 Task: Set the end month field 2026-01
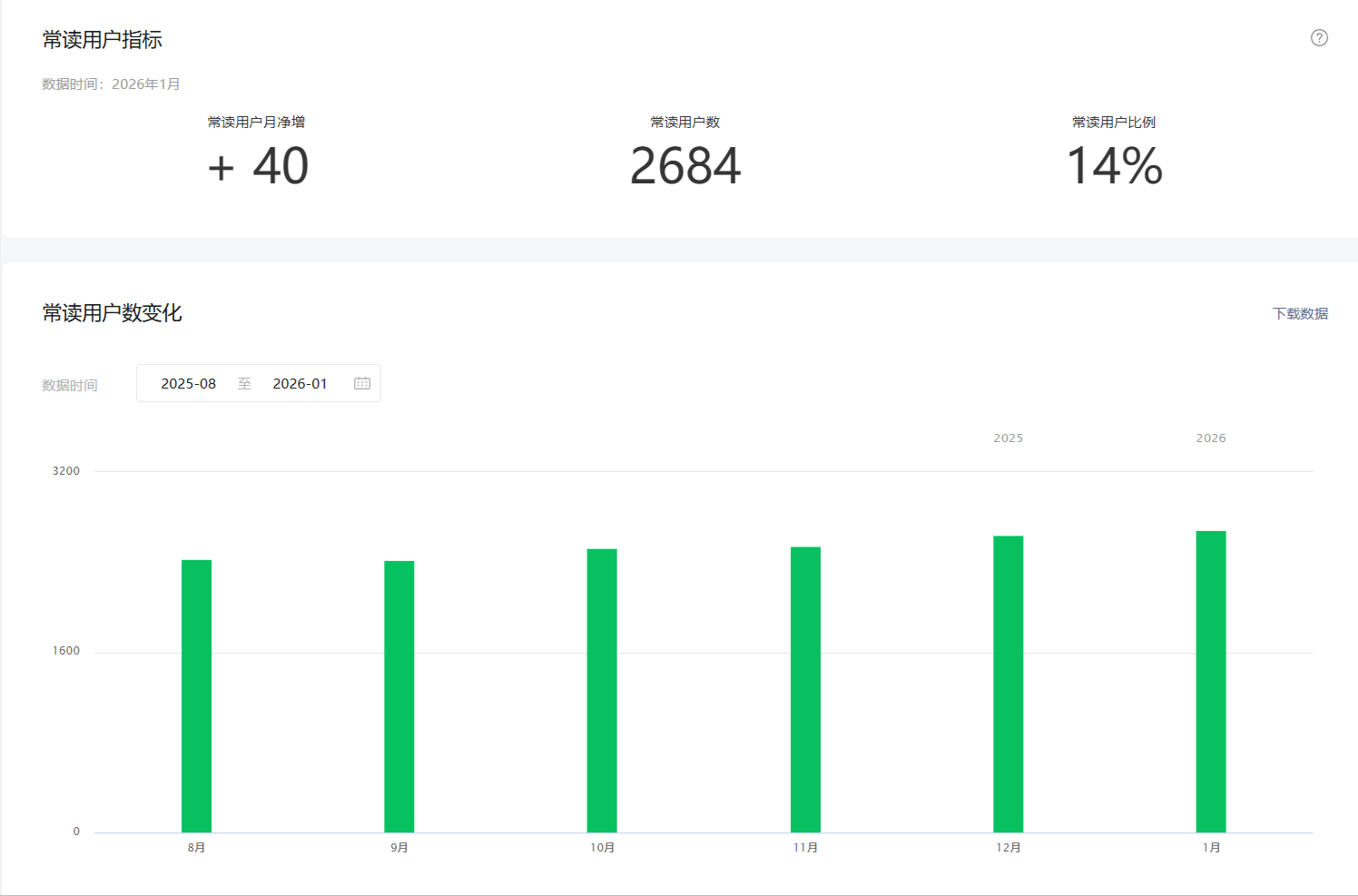[300, 383]
